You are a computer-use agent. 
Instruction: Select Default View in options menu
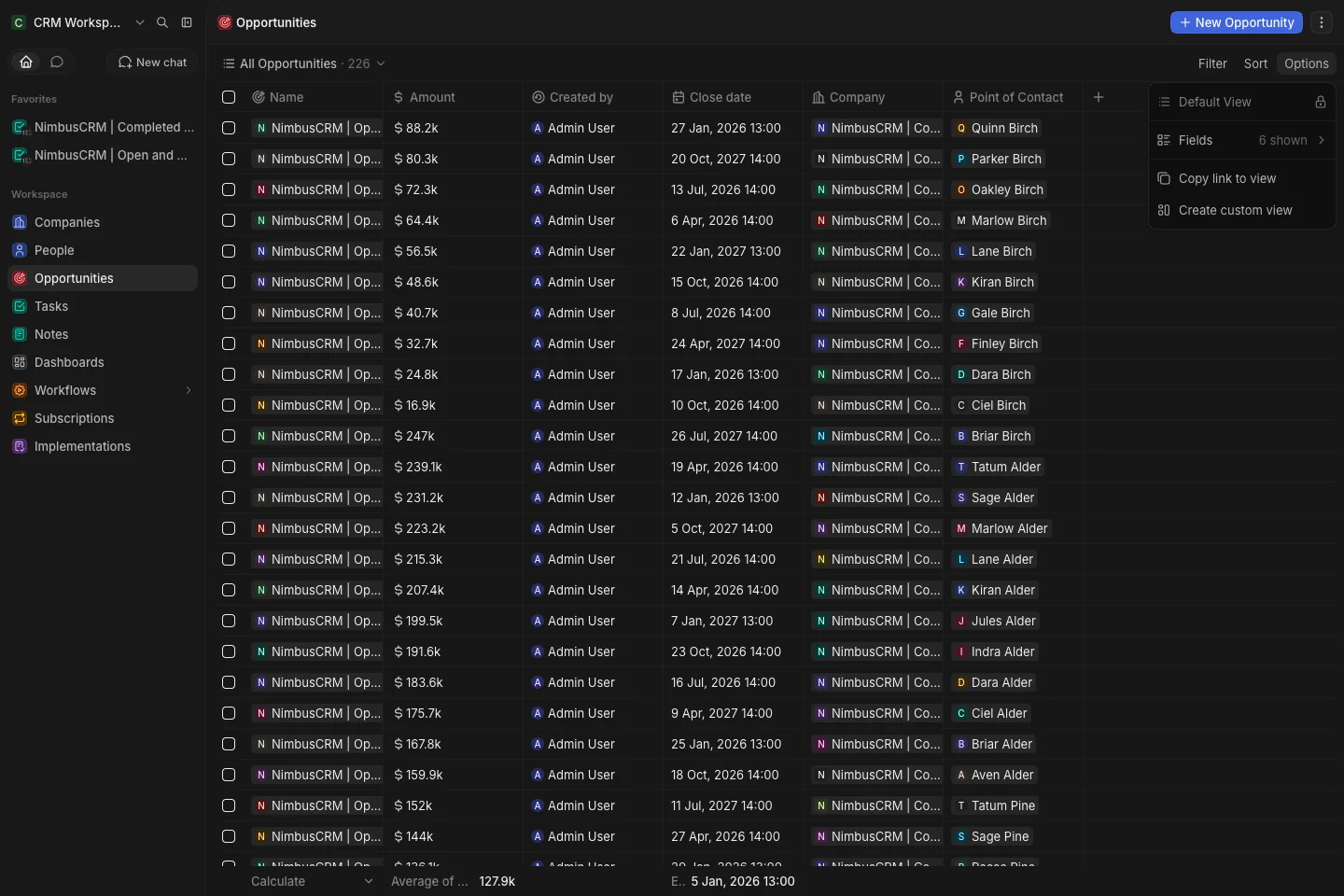pyautogui.click(x=1241, y=102)
